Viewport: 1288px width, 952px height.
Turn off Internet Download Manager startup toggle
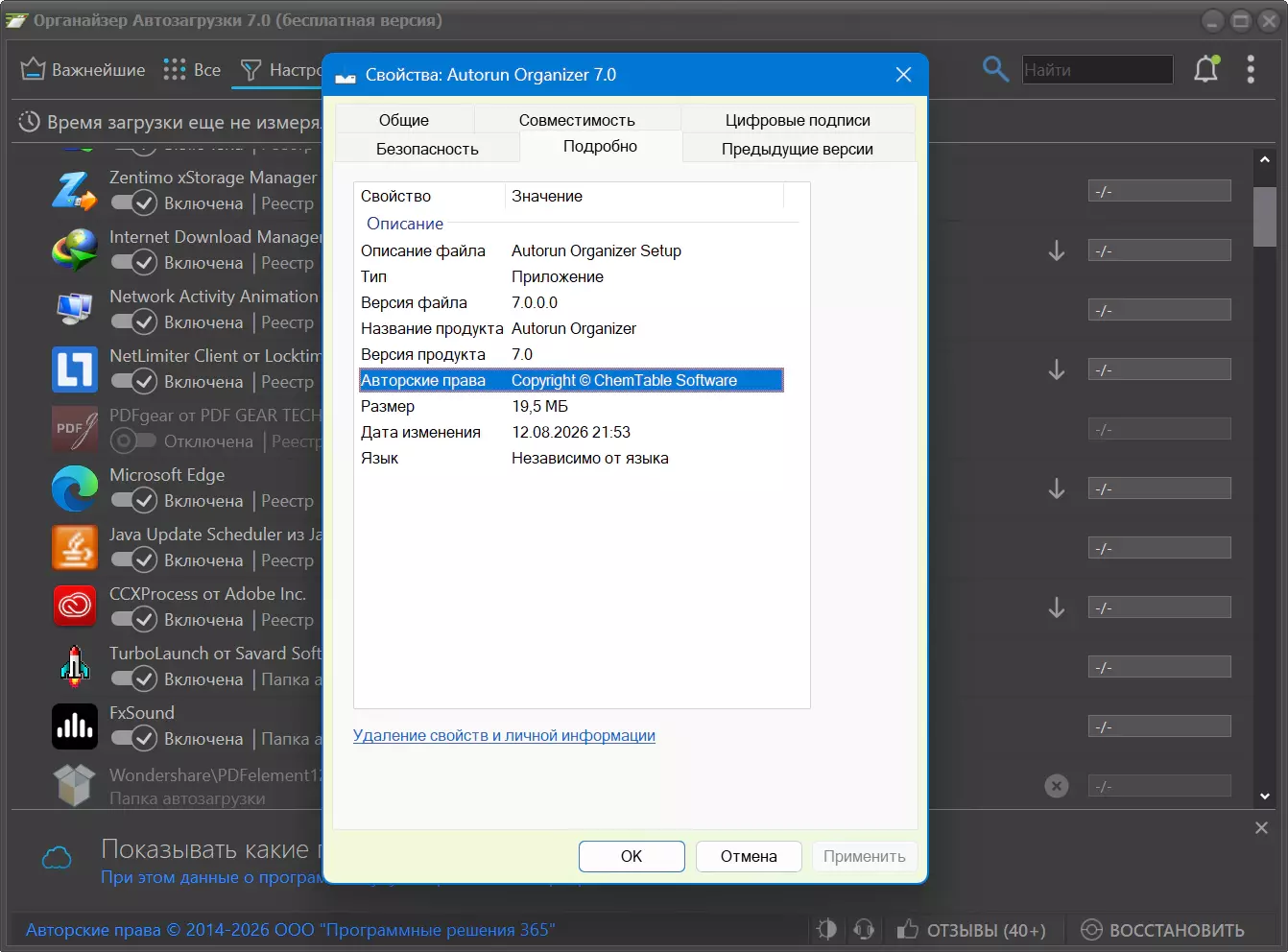(x=133, y=263)
